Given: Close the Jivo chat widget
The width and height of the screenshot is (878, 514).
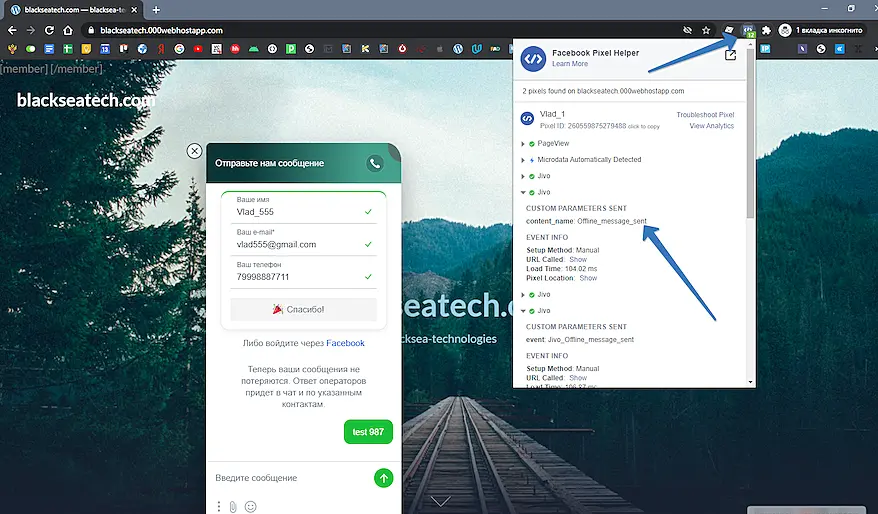Looking at the screenshot, I should click(194, 151).
